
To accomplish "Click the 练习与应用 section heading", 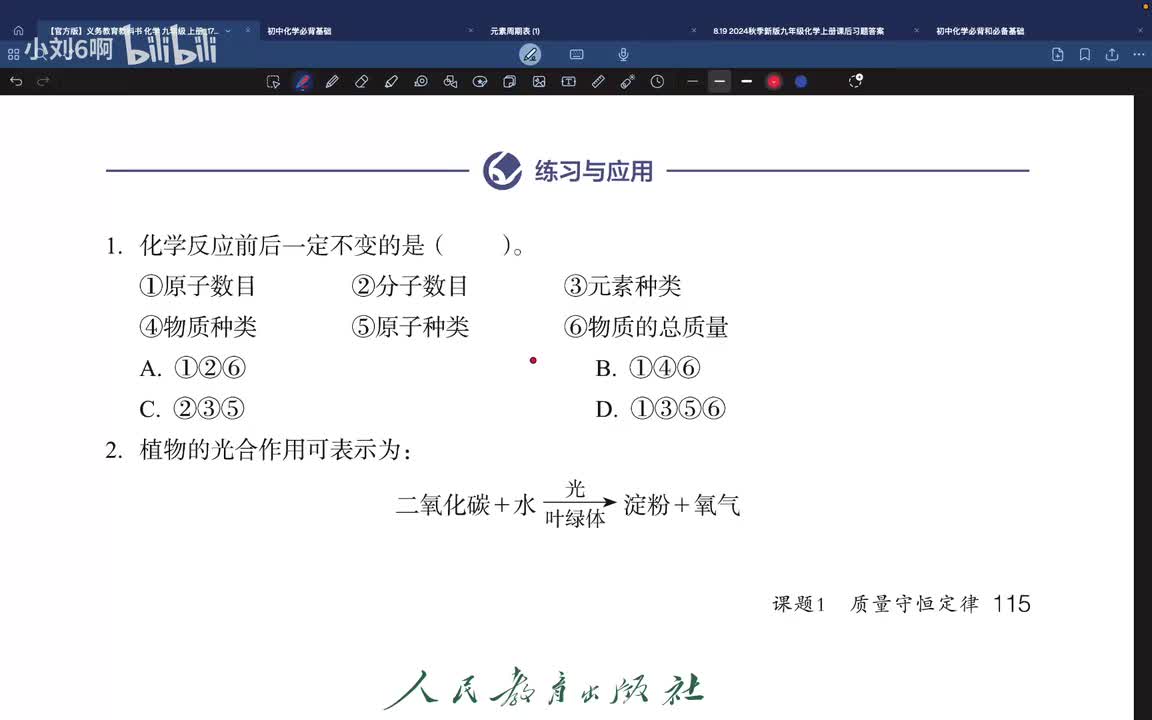I will (594, 171).
